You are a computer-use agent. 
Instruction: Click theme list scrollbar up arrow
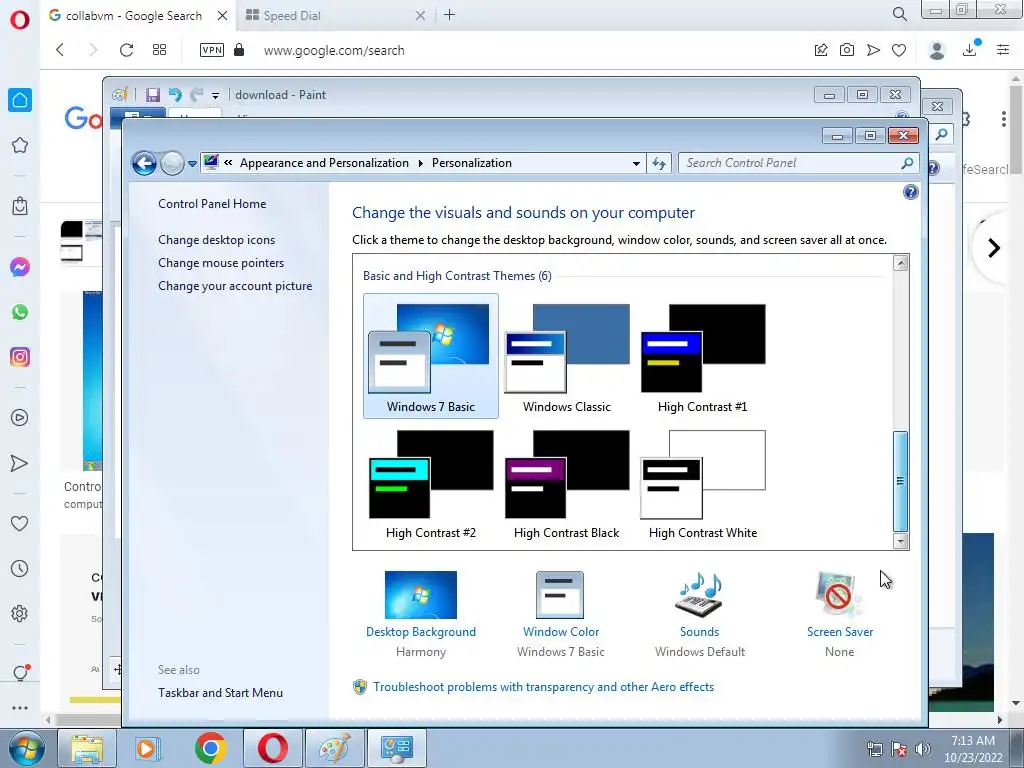coord(901,263)
